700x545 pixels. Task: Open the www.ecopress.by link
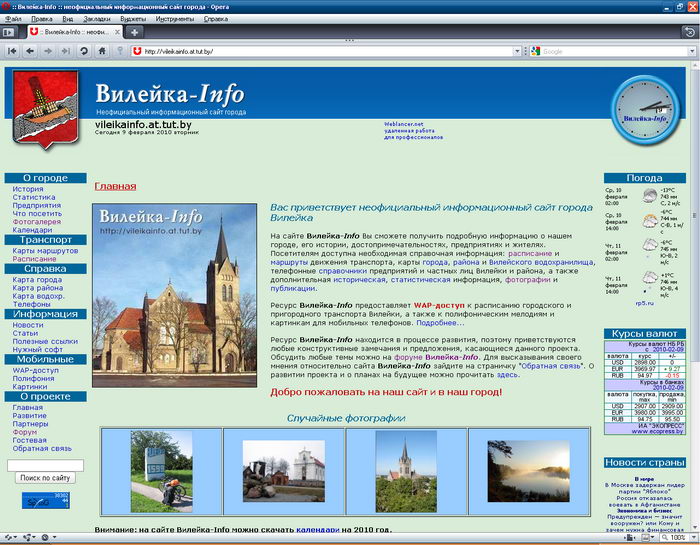658,432
